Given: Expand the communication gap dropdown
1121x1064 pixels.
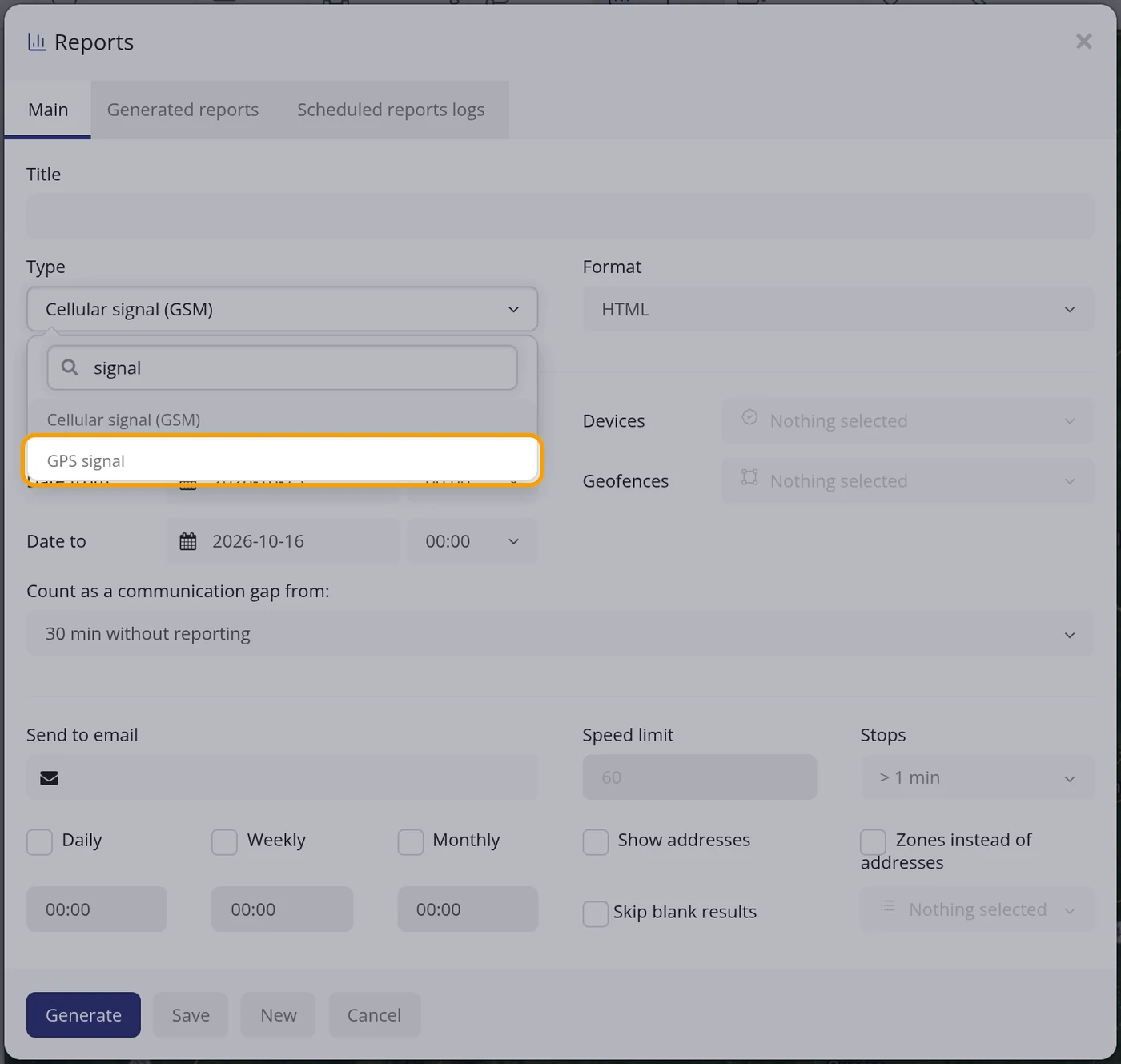Looking at the screenshot, I should 560,634.
